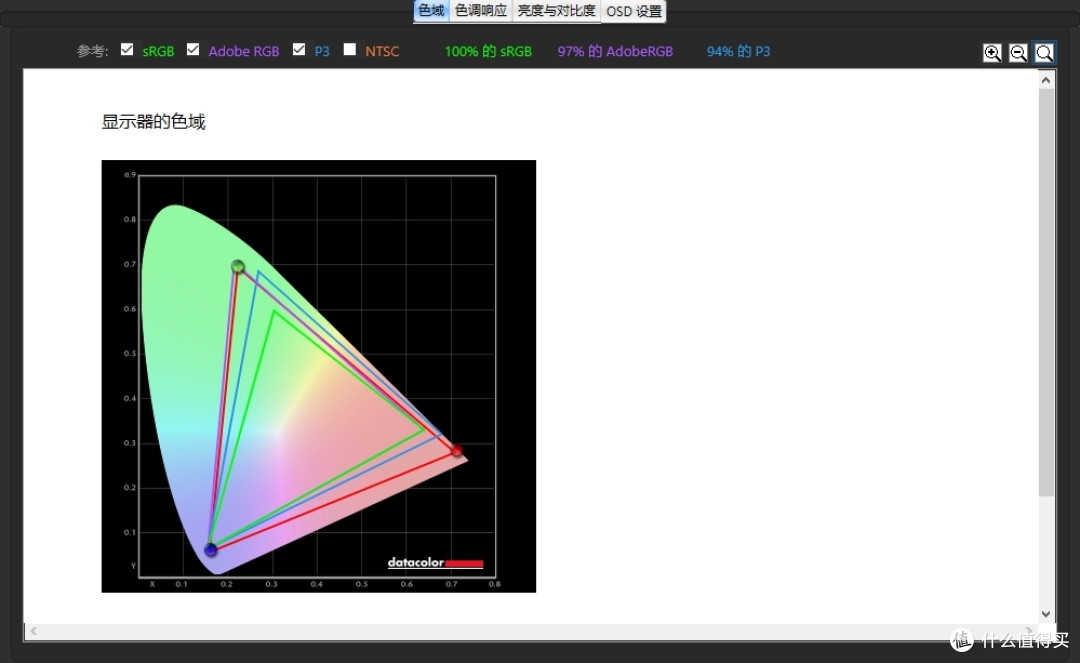Click the datacolor logo on the chart
This screenshot has height=663, width=1080.
coord(435,562)
